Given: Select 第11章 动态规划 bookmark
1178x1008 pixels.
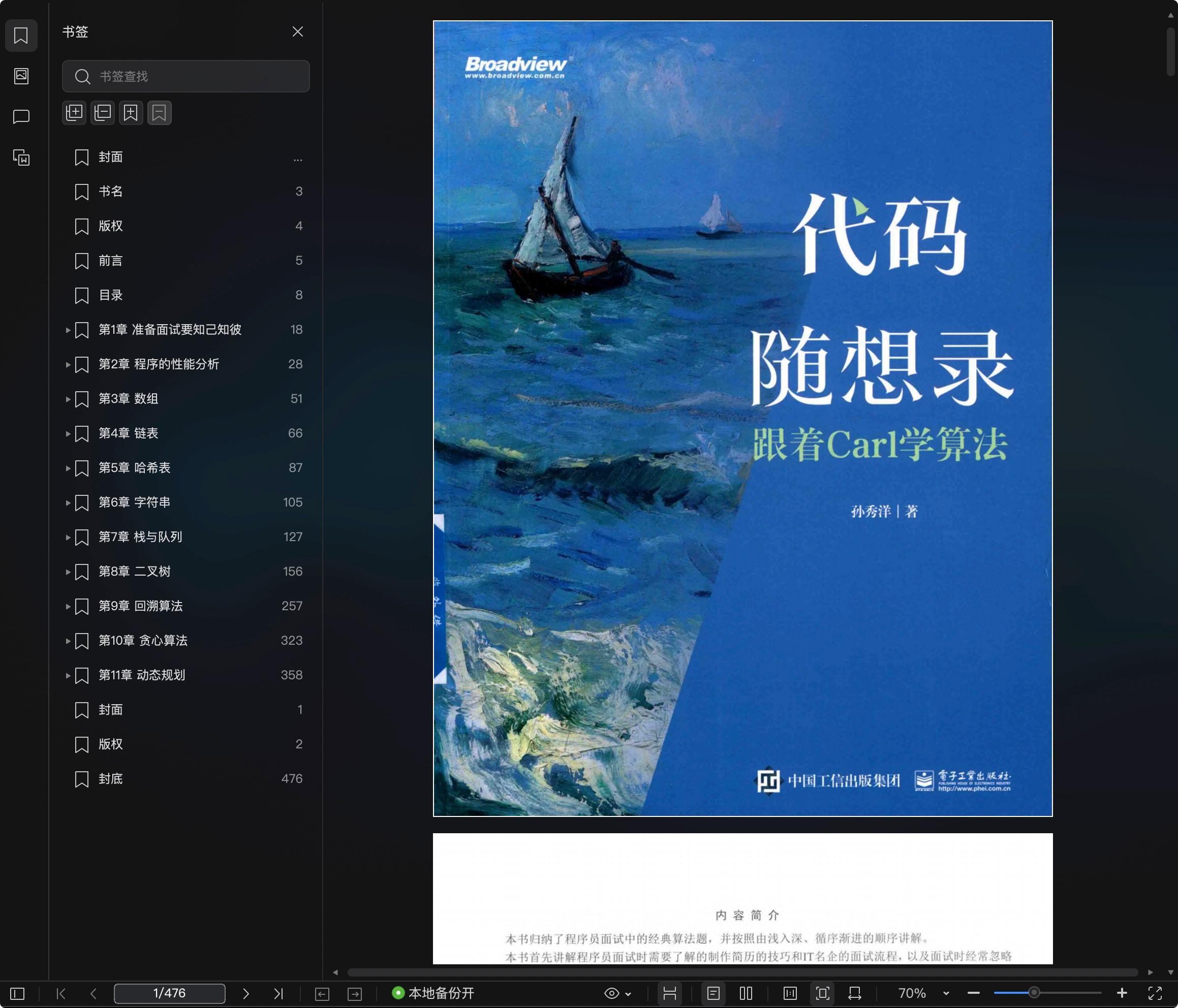Looking at the screenshot, I should pyautogui.click(x=186, y=675).
